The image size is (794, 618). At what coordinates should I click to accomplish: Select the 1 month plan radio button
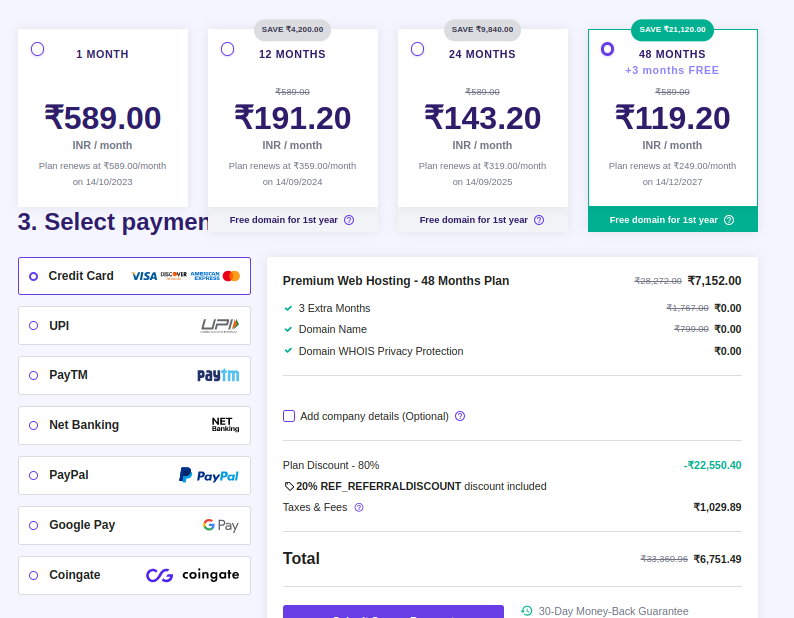37,49
